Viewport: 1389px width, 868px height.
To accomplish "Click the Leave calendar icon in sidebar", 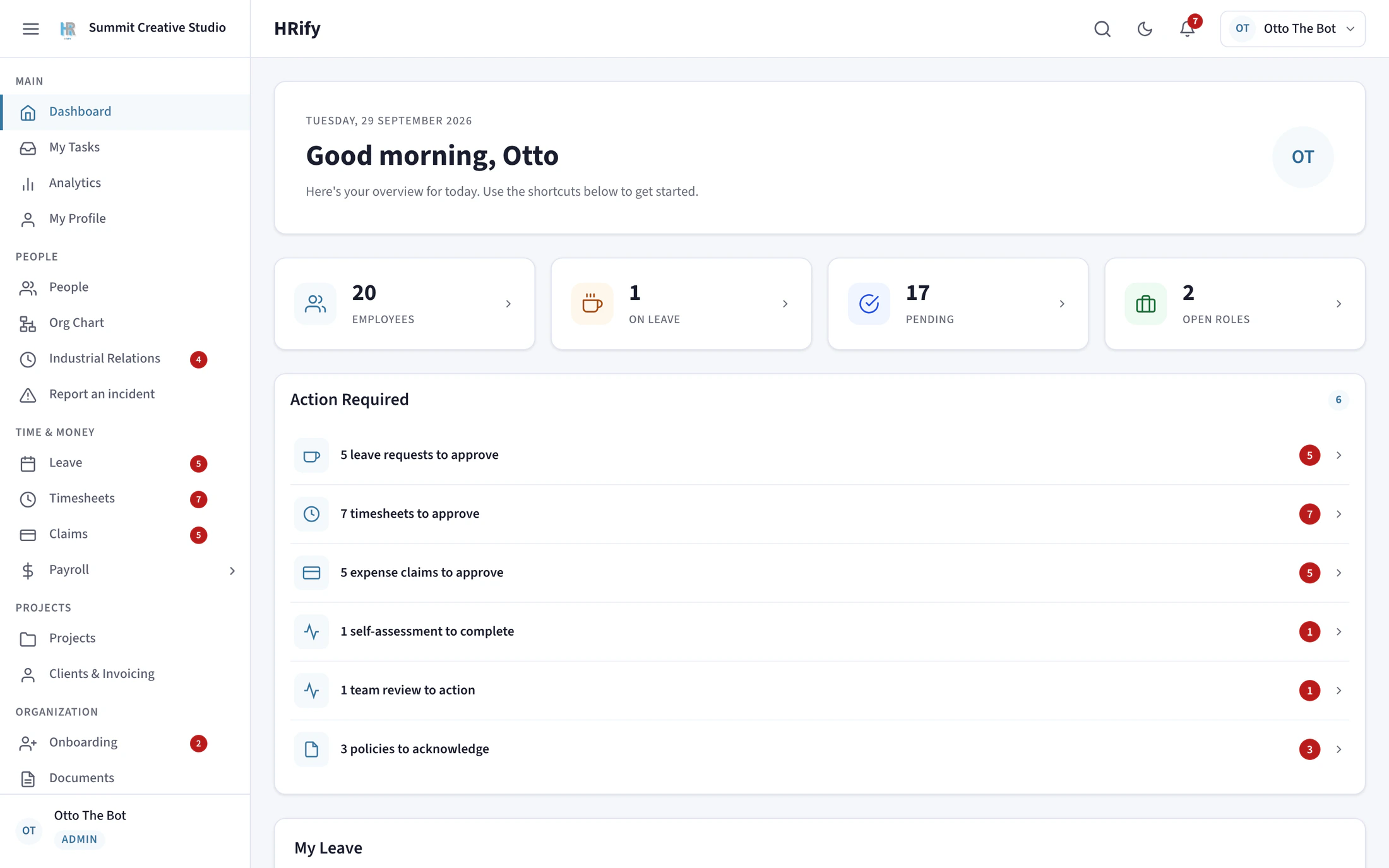I will 28,463.
